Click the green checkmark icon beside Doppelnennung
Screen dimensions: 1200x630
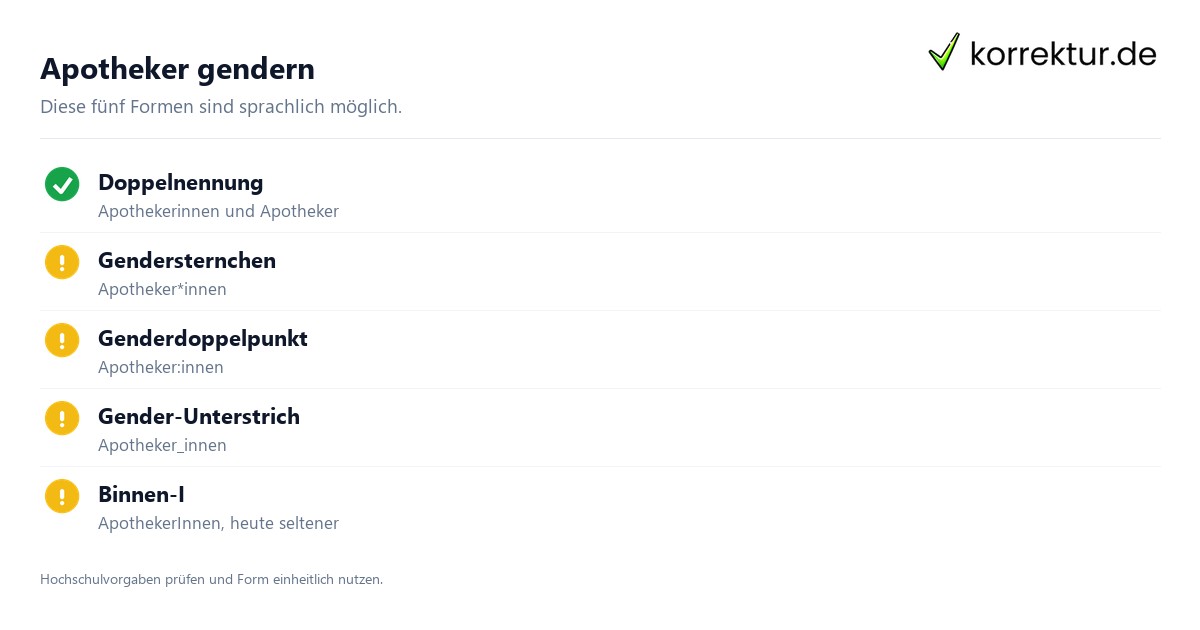62,184
